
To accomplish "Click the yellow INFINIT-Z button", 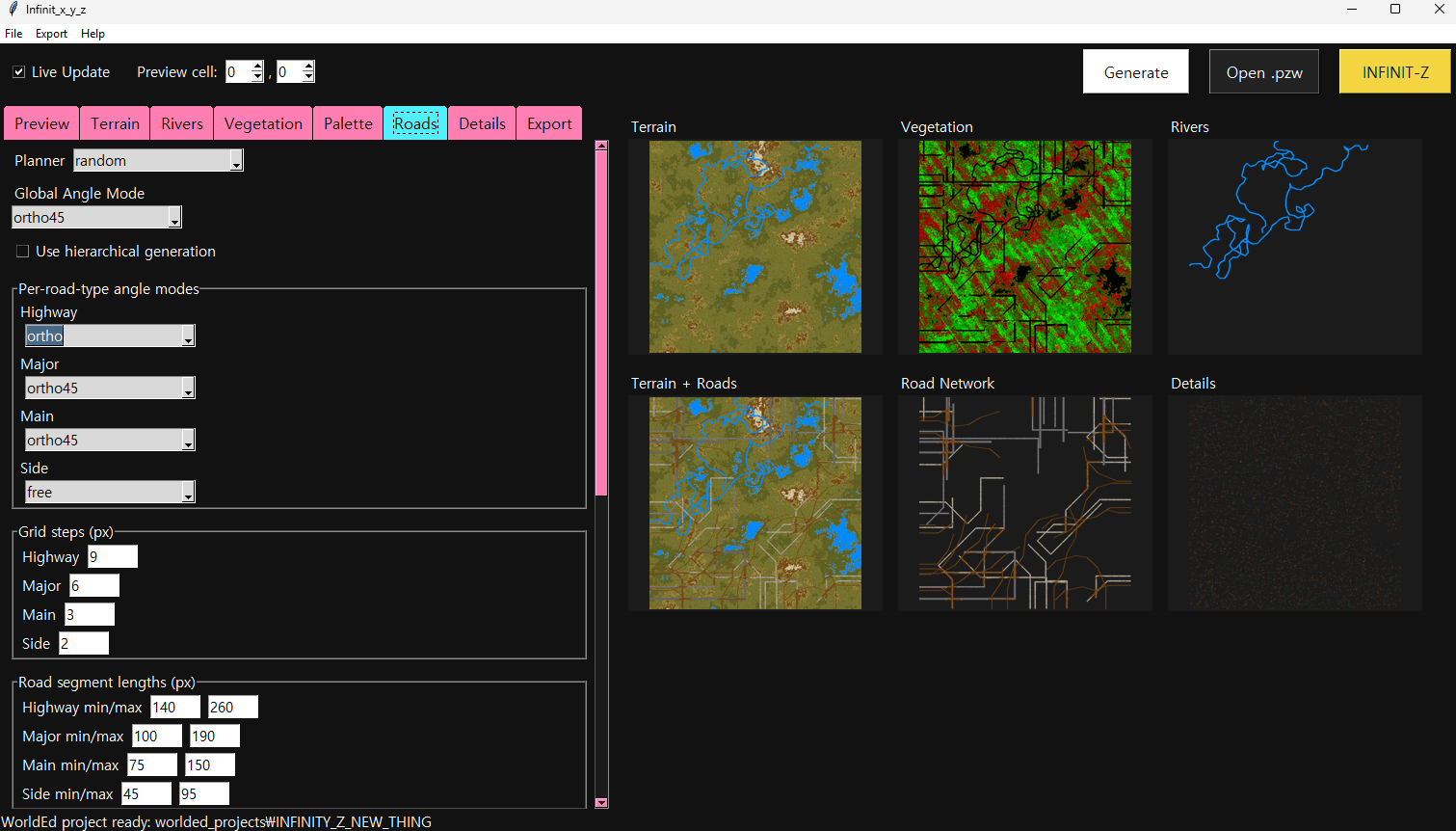I will 1394,71.
